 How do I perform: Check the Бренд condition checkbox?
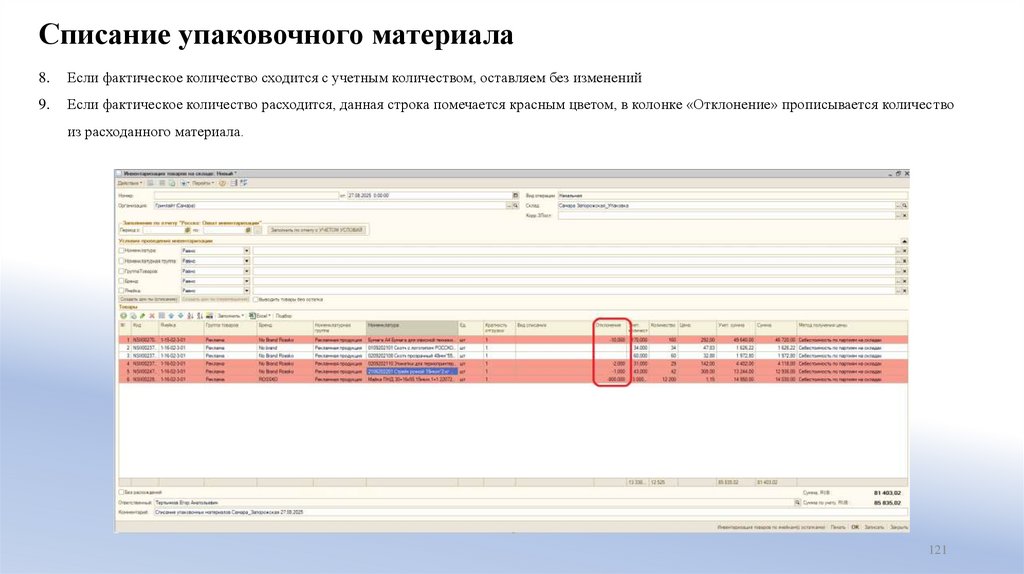[x=121, y=281]
